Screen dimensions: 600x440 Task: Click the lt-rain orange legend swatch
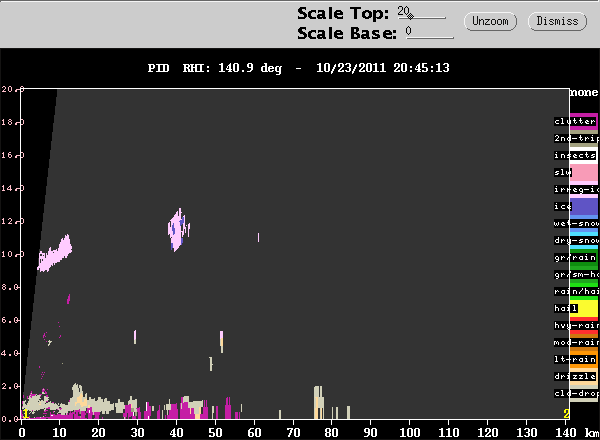[584, 359]
